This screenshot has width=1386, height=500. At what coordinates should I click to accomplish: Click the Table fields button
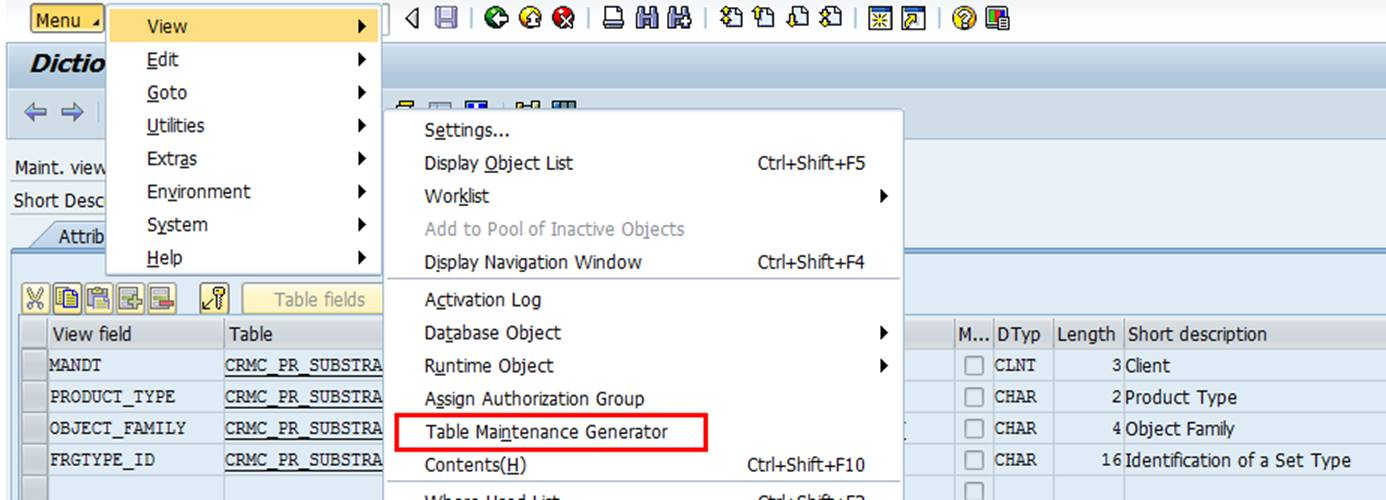tap(314, 298)
